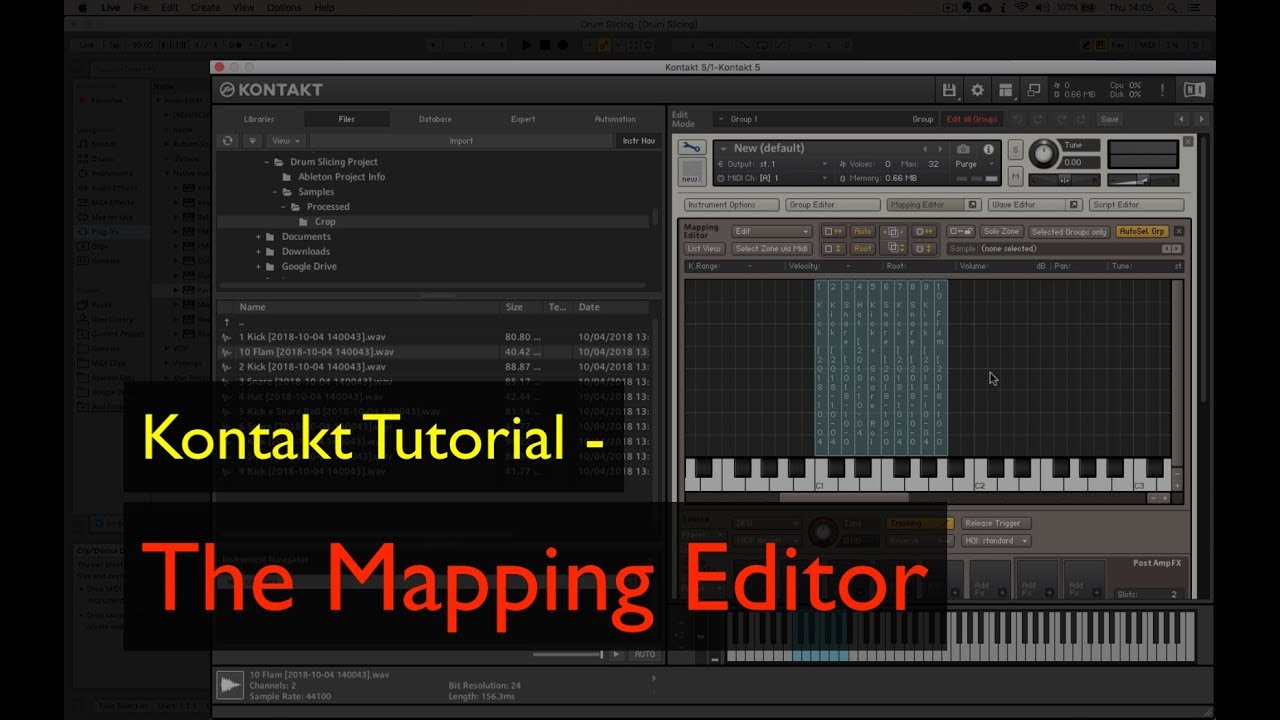Viewport: 1280px width, 720px height.
Task: Switch to the Libraries tab
Action: [259, 119]
